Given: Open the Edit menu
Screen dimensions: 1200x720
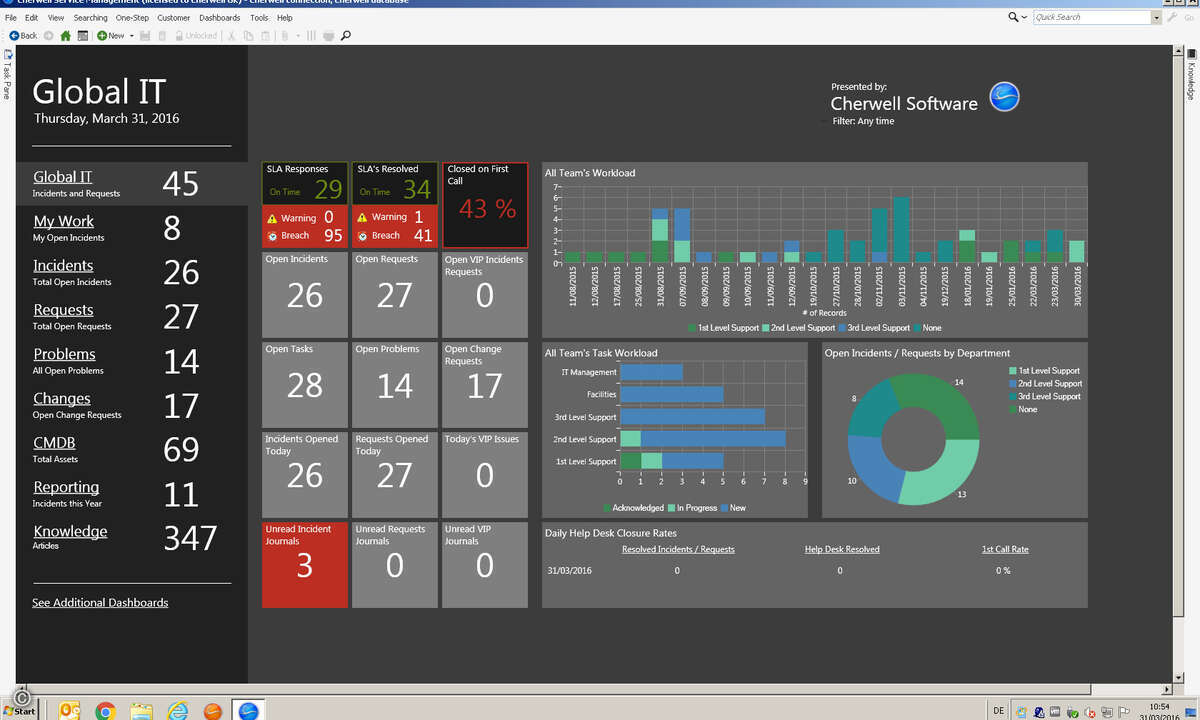Looking at the screenshot, I should (x=32, y=18).
